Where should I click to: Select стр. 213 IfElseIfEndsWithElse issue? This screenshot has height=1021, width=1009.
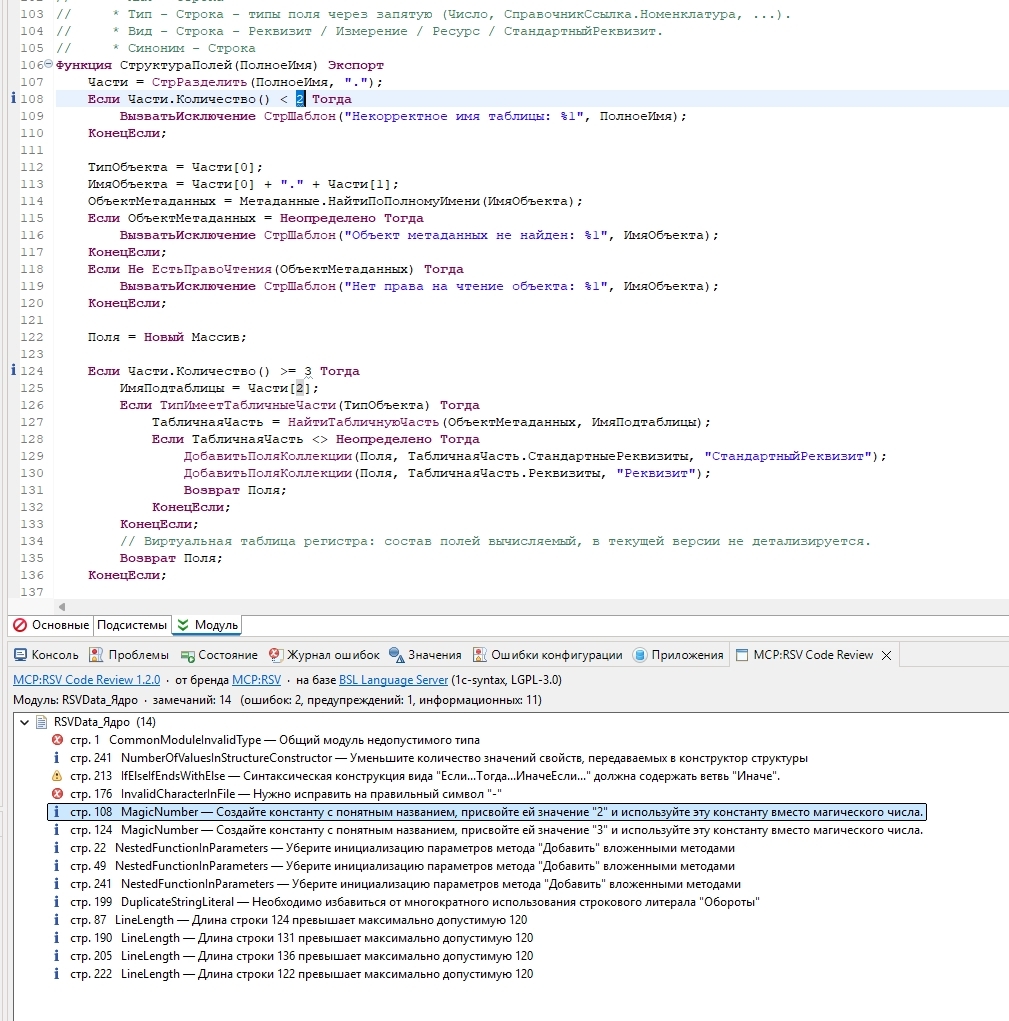click(x=425, y=776)
